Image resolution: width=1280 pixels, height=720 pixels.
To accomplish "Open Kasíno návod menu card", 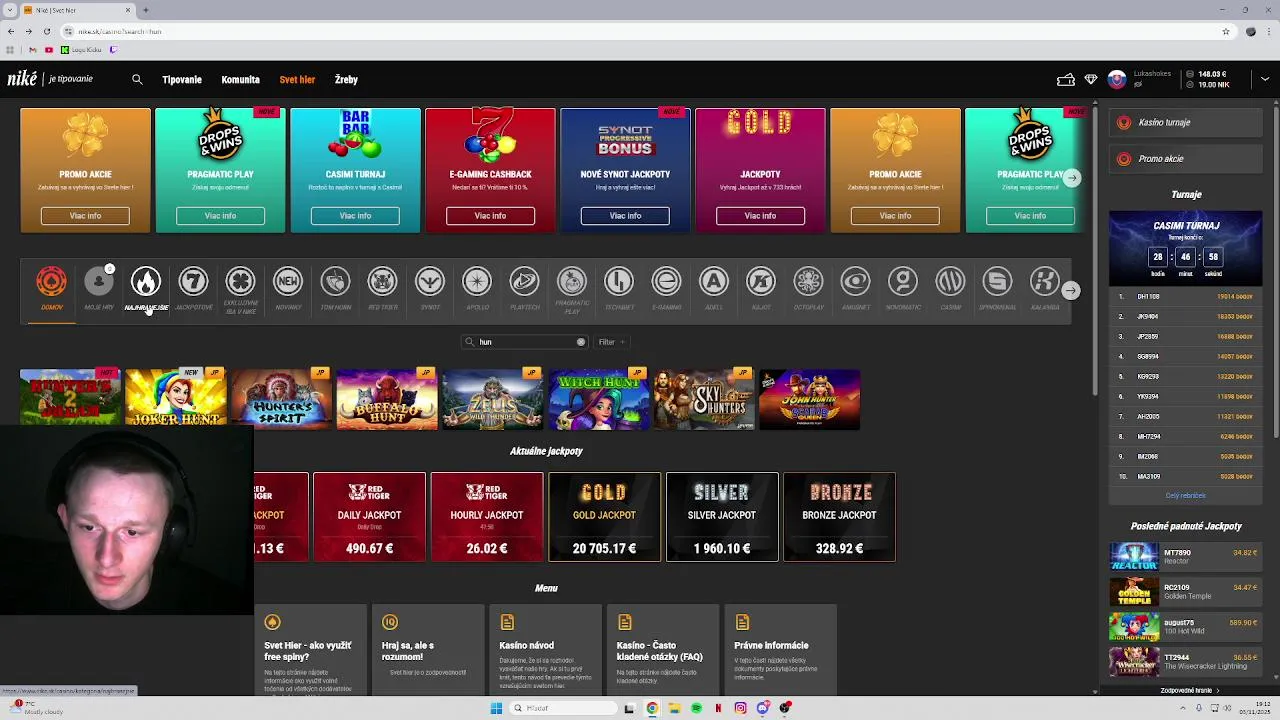I will coord(545,650).
